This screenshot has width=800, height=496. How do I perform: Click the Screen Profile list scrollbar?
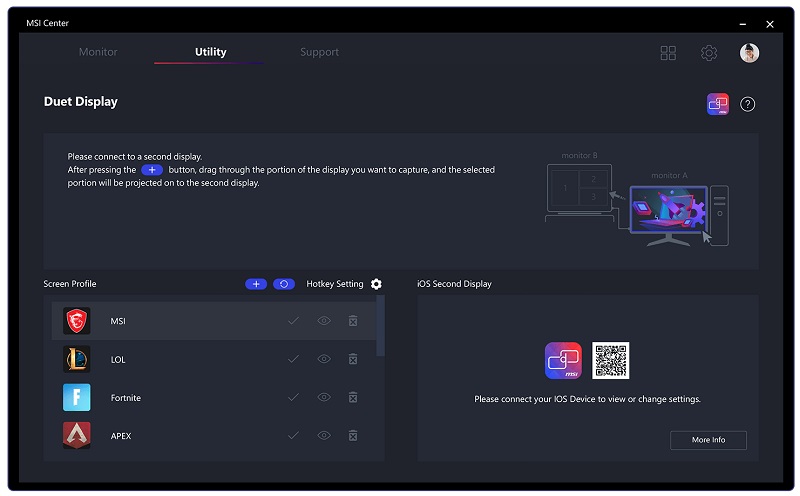[380, 326]
